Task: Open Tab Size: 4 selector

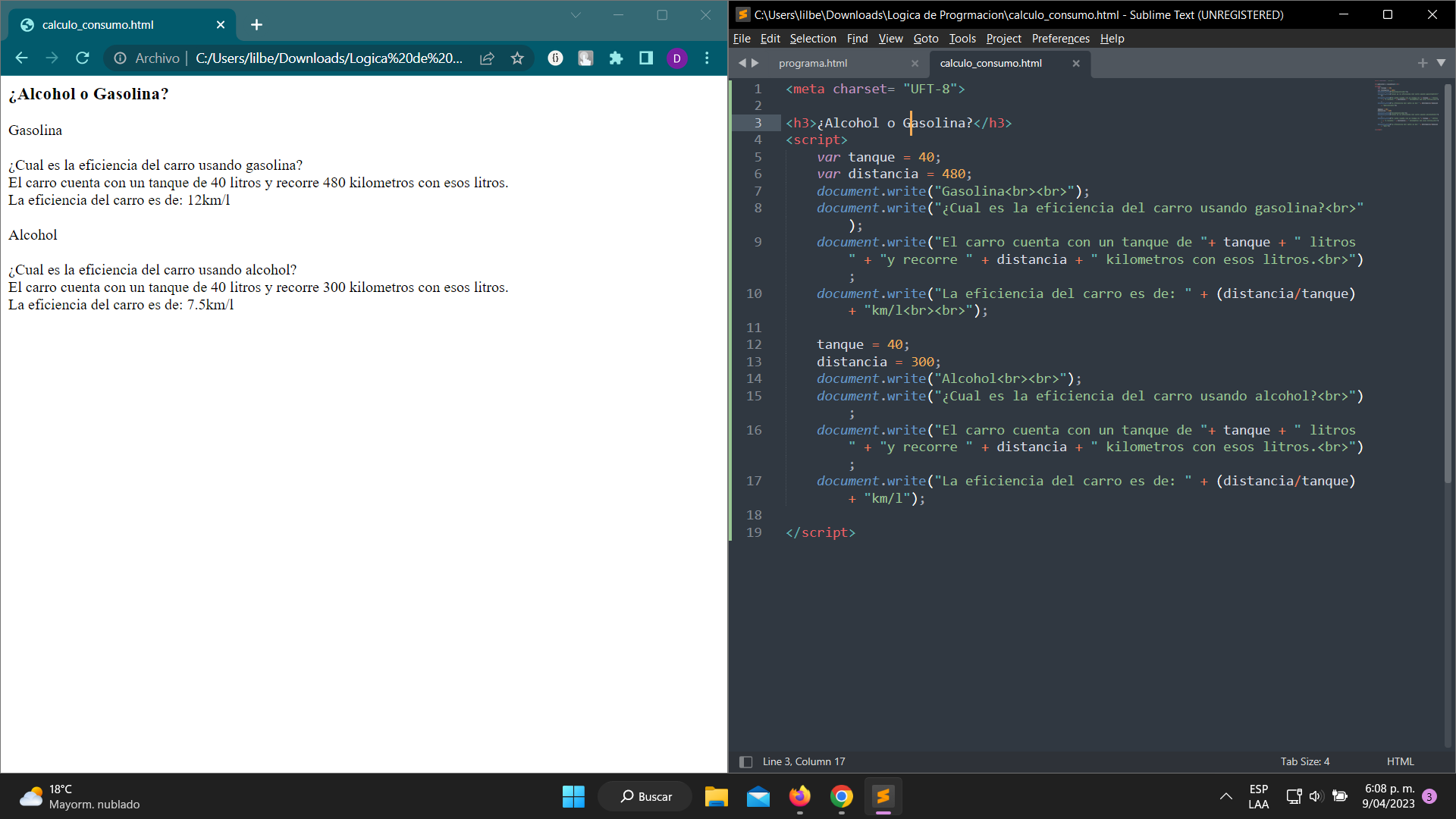Action: click(1305, 761)
